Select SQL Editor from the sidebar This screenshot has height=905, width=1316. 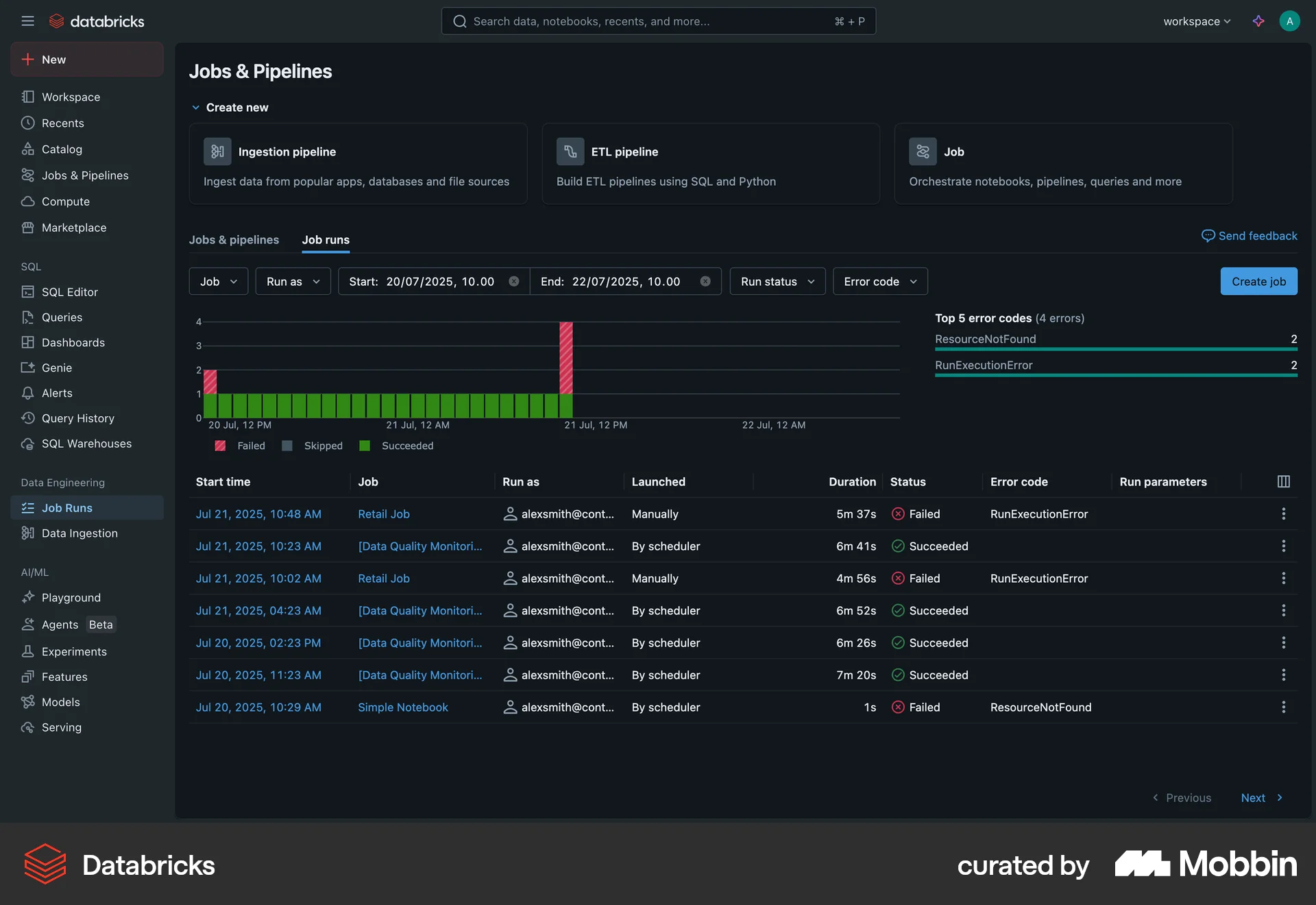(x=69, y=291)
